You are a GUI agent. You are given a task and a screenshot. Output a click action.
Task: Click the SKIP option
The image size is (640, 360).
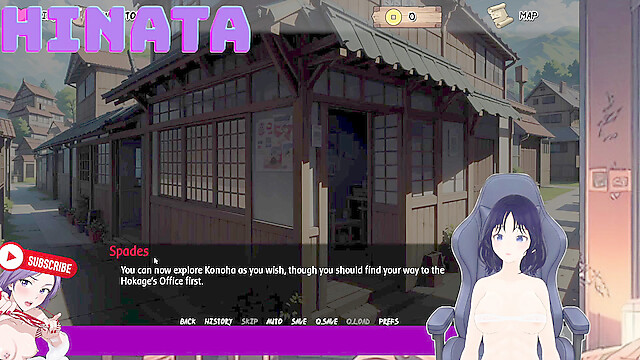coord(249,322)
